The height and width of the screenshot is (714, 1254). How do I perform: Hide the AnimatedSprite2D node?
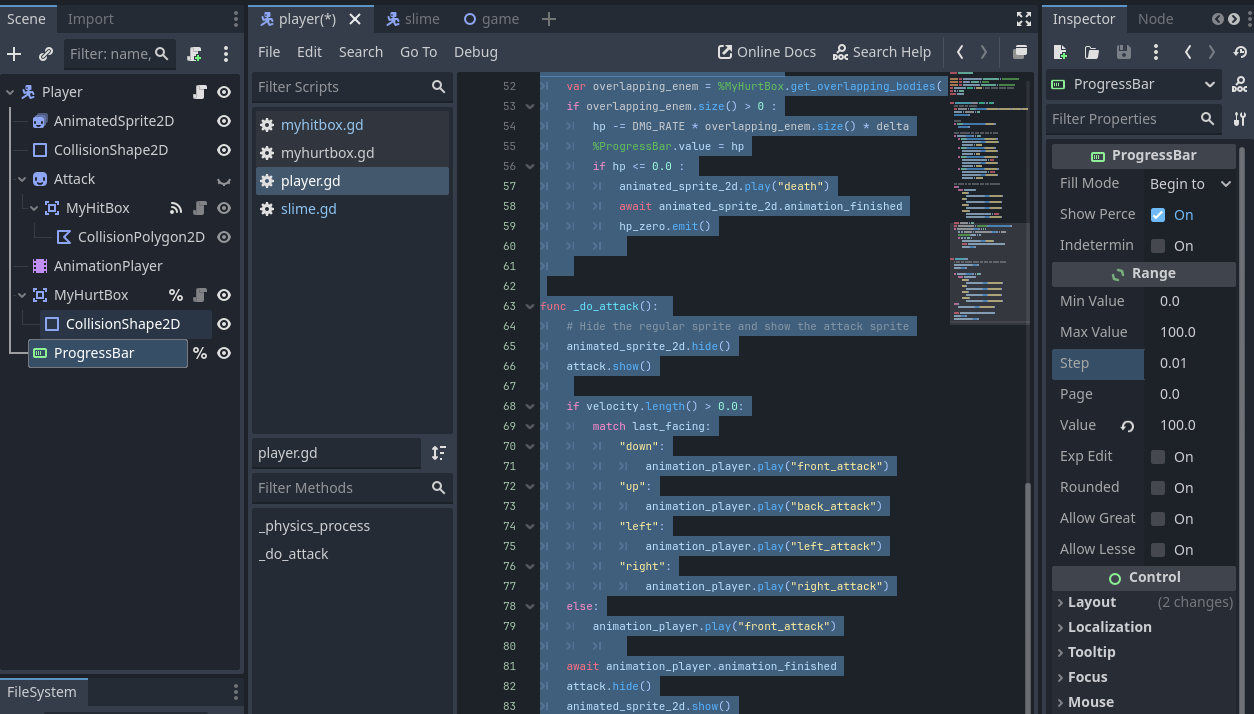click(224, 121)
